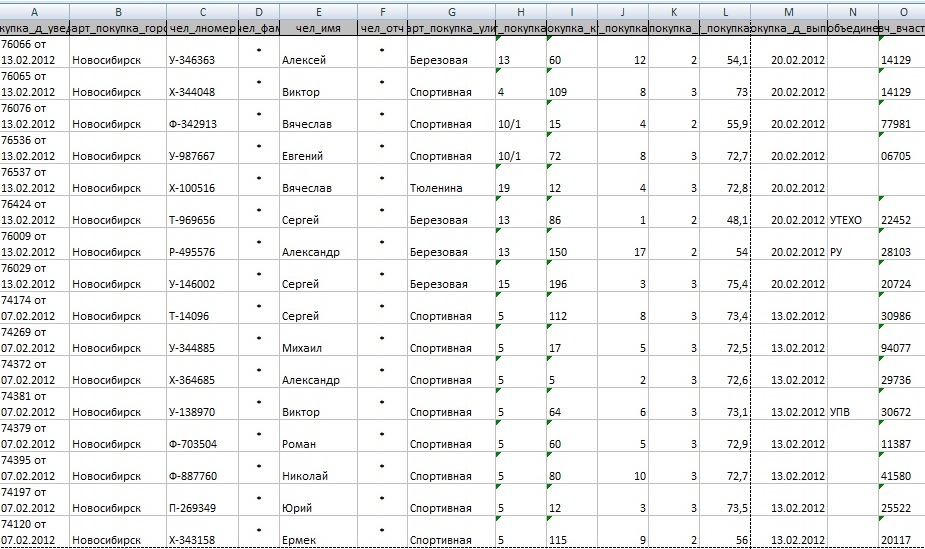Screen dimensions: 925x549
Task: Select column A header
Action: 35,11
